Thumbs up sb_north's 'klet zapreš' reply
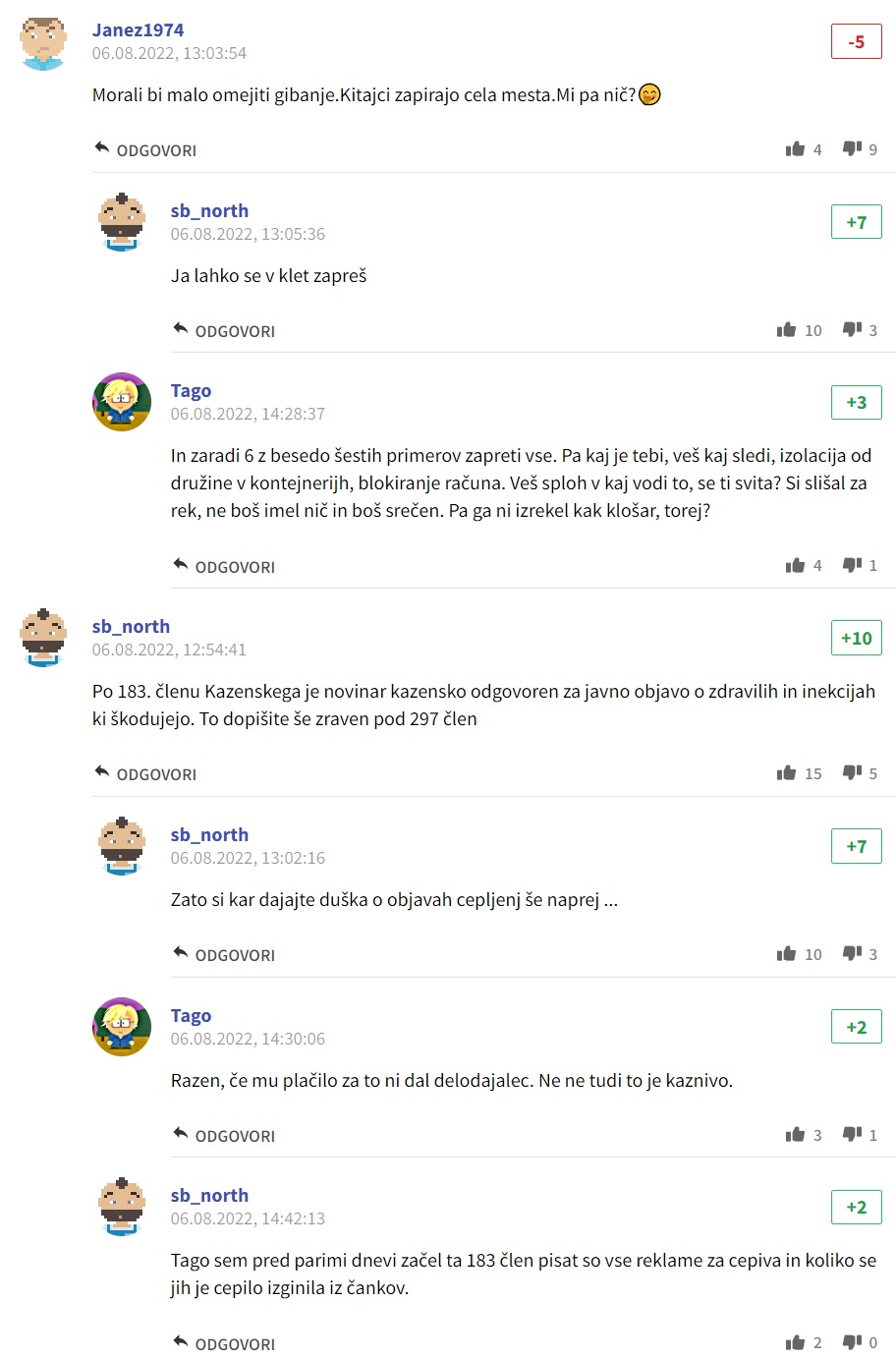896x1359 pixels. pos(786,330)
